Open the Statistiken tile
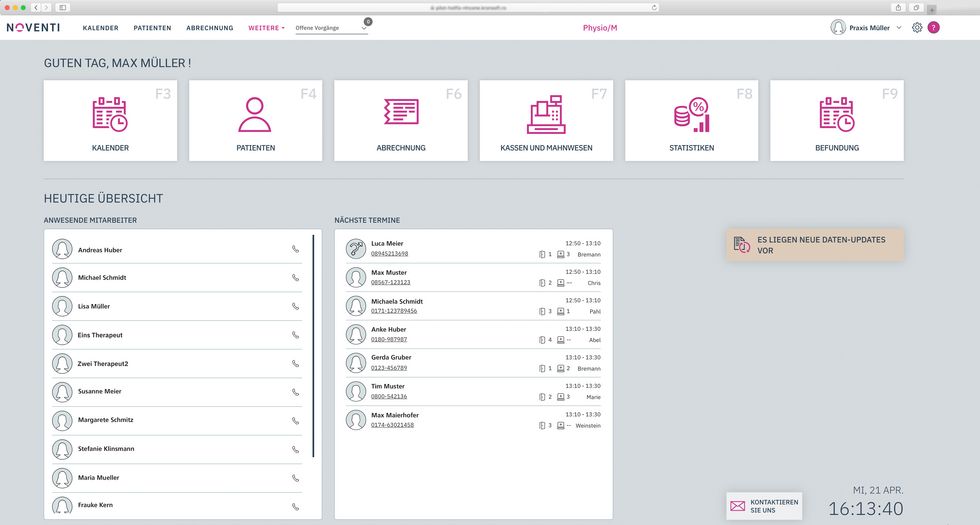This screenshot has width=980, height=525. coord(691,121)
